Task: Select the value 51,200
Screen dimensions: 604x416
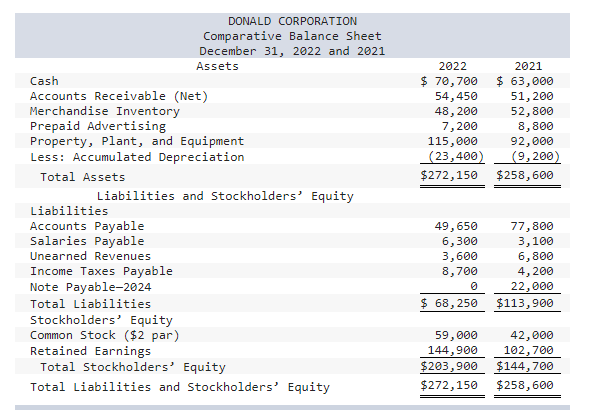Action: coord(532,96)
